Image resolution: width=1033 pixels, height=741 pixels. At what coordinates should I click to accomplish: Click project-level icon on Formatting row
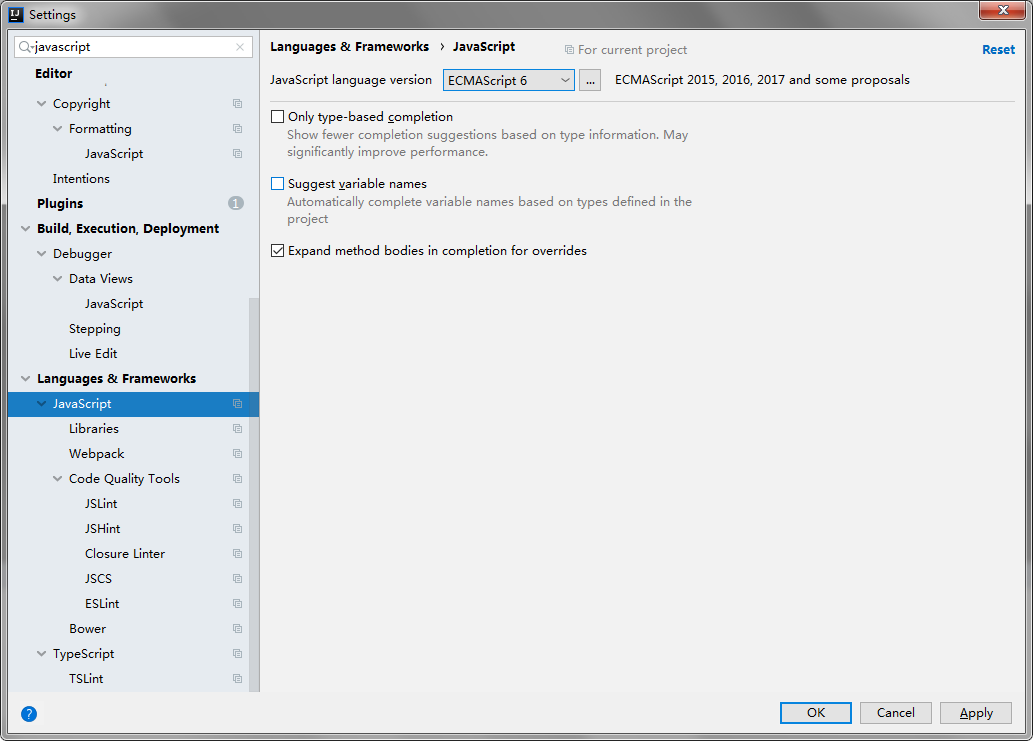[237, 128]
